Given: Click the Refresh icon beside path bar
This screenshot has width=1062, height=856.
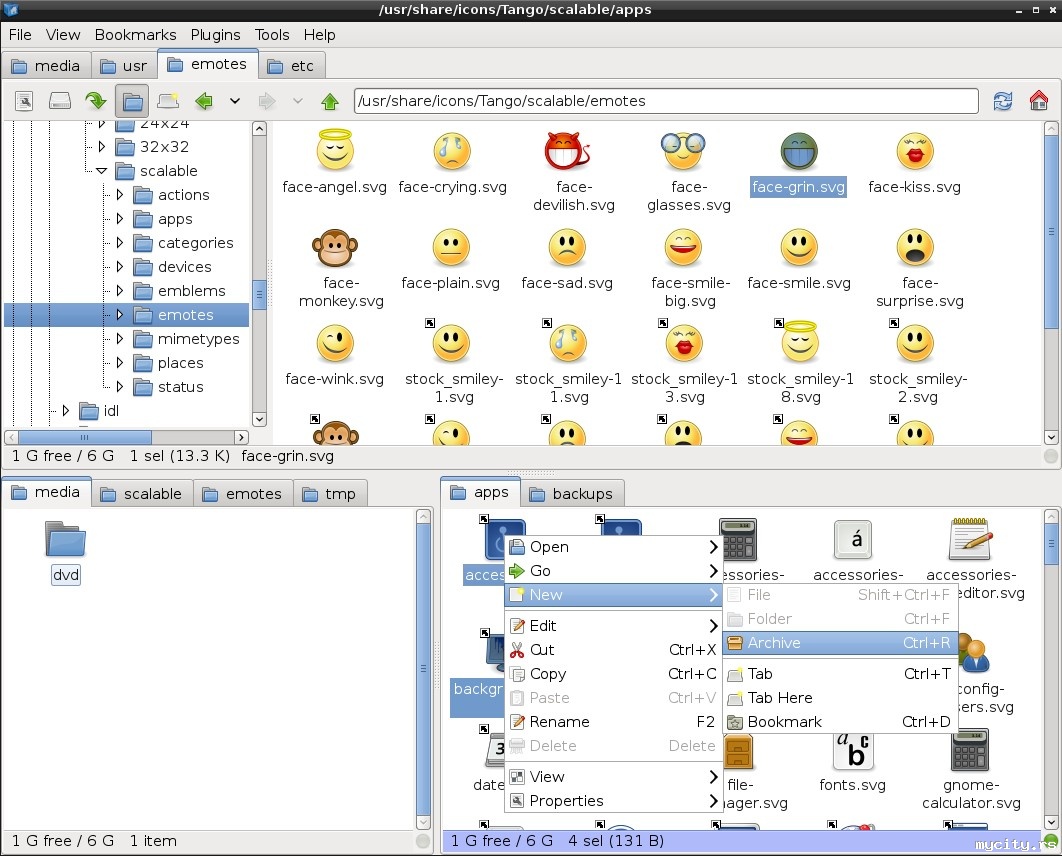Looking at the screenshot, I should [x=1002, y=101].
